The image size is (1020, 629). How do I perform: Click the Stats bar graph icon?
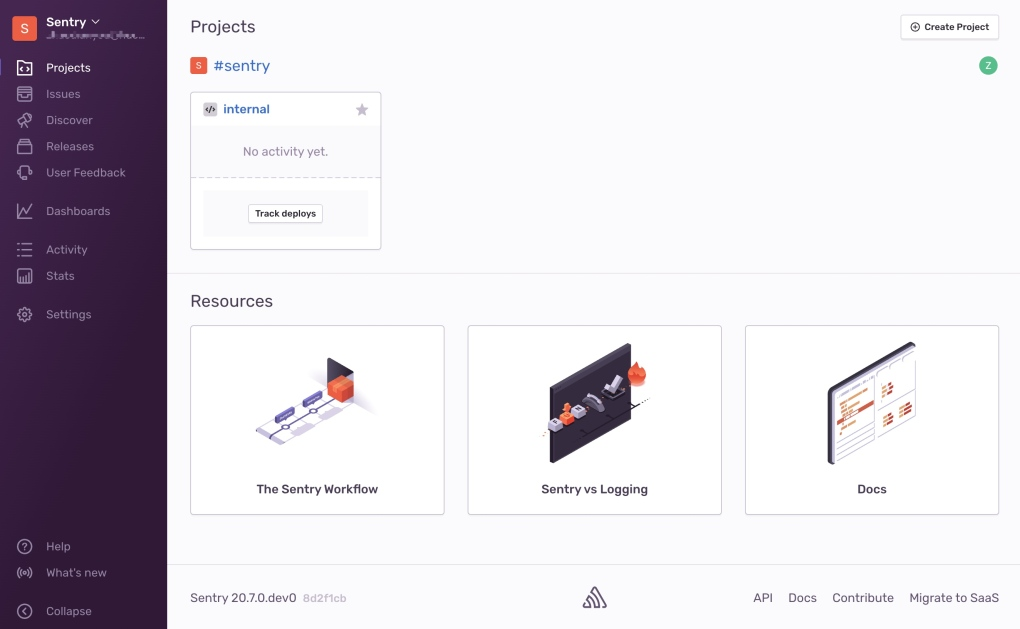[25, 276]
